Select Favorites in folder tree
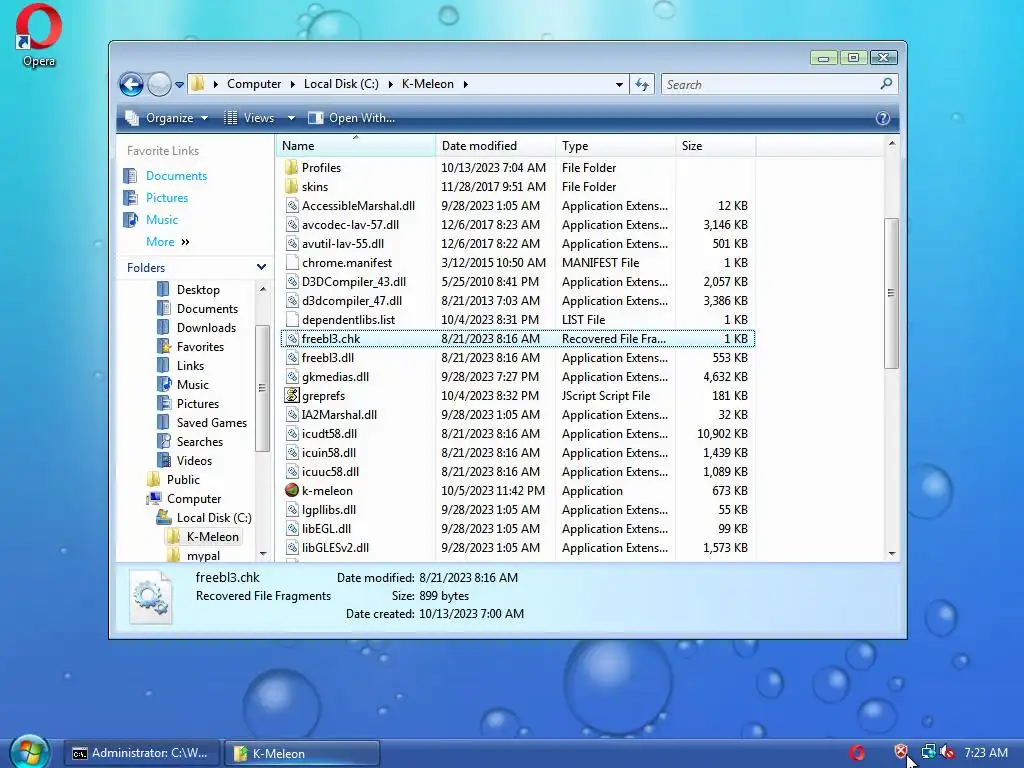Screen dimensions: 1024x768 [x=200, y=347]
